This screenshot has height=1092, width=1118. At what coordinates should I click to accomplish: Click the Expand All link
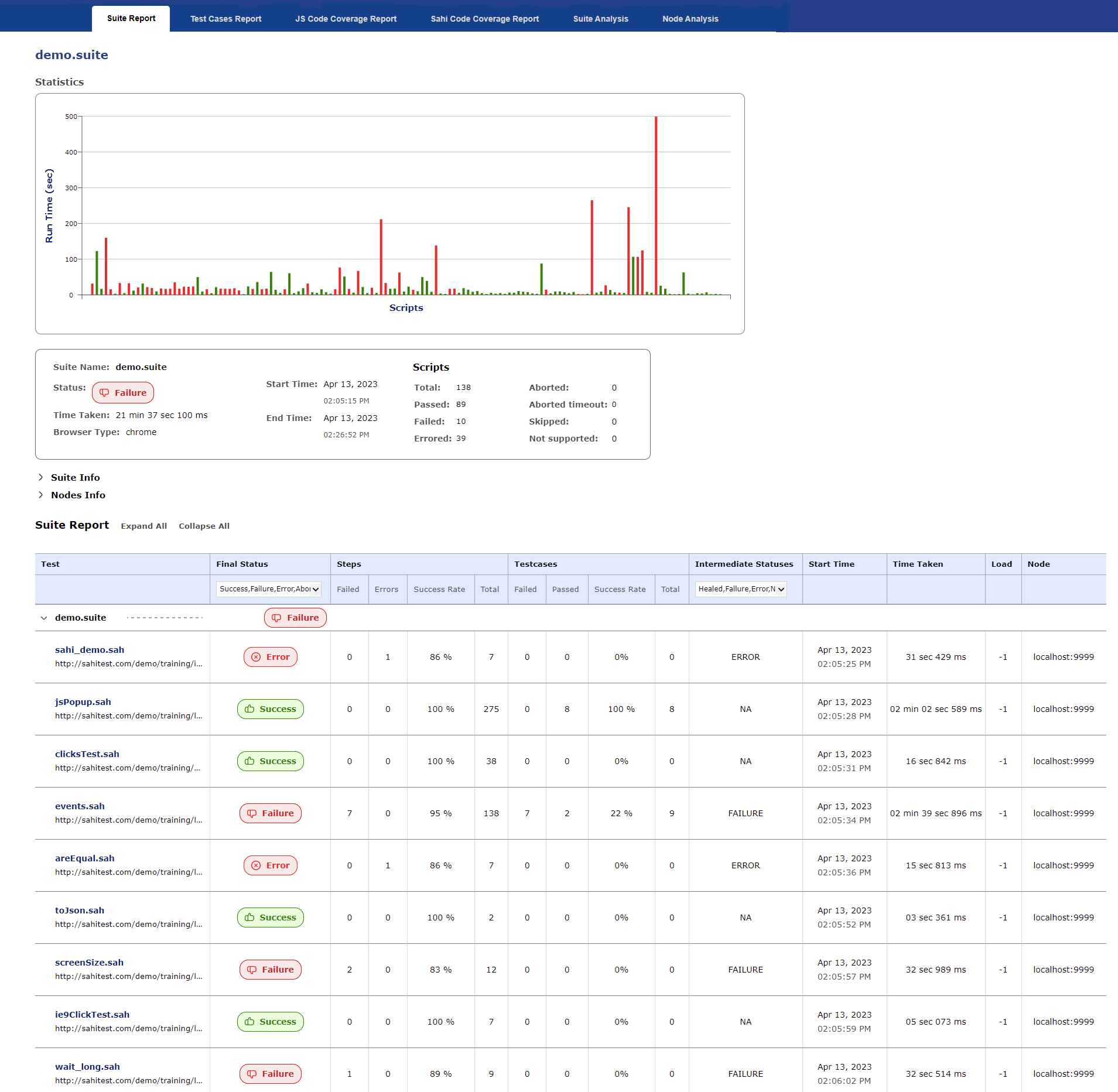pos(143,526)
